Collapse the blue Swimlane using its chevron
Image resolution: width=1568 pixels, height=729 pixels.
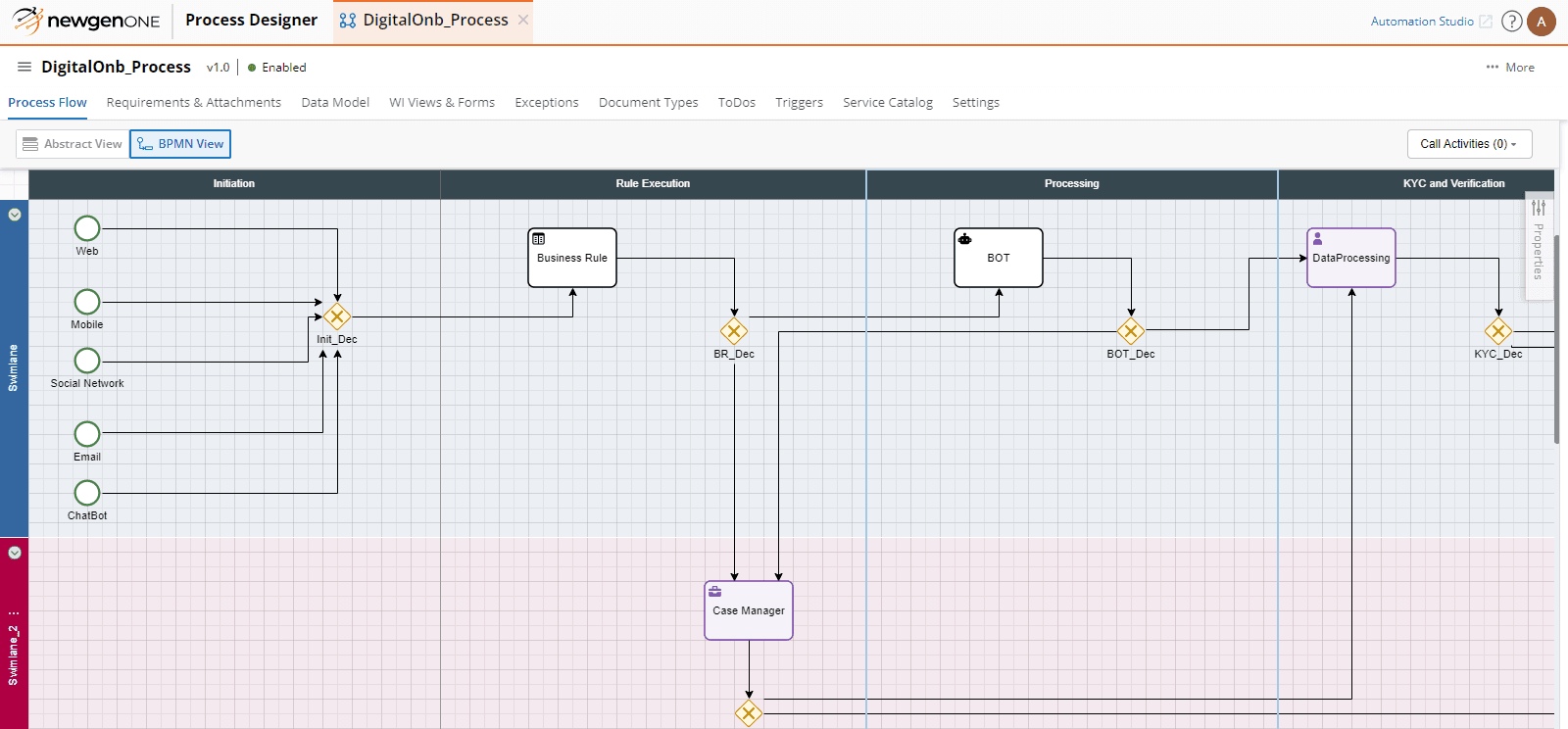pos(15,215)
